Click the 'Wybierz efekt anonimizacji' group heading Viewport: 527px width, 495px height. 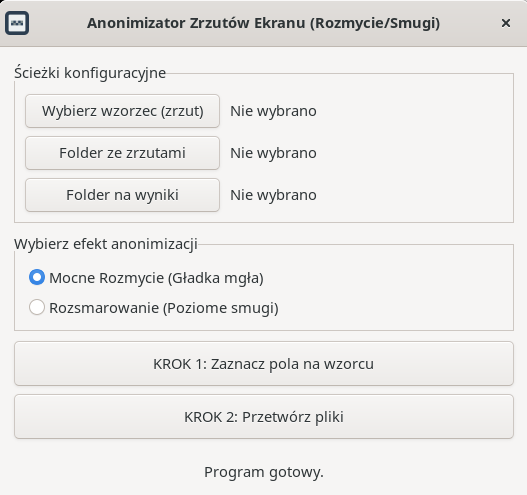106,244
